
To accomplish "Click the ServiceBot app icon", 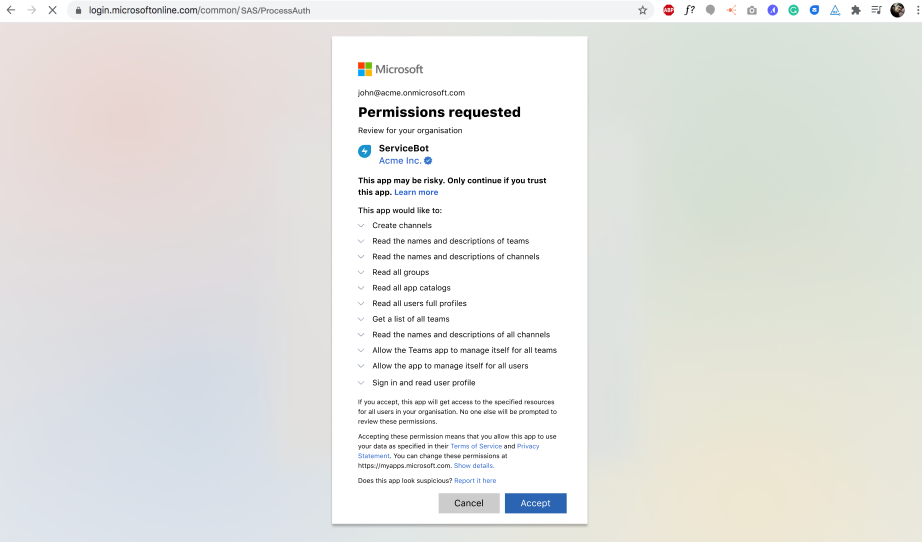I will tap(365, 151).
